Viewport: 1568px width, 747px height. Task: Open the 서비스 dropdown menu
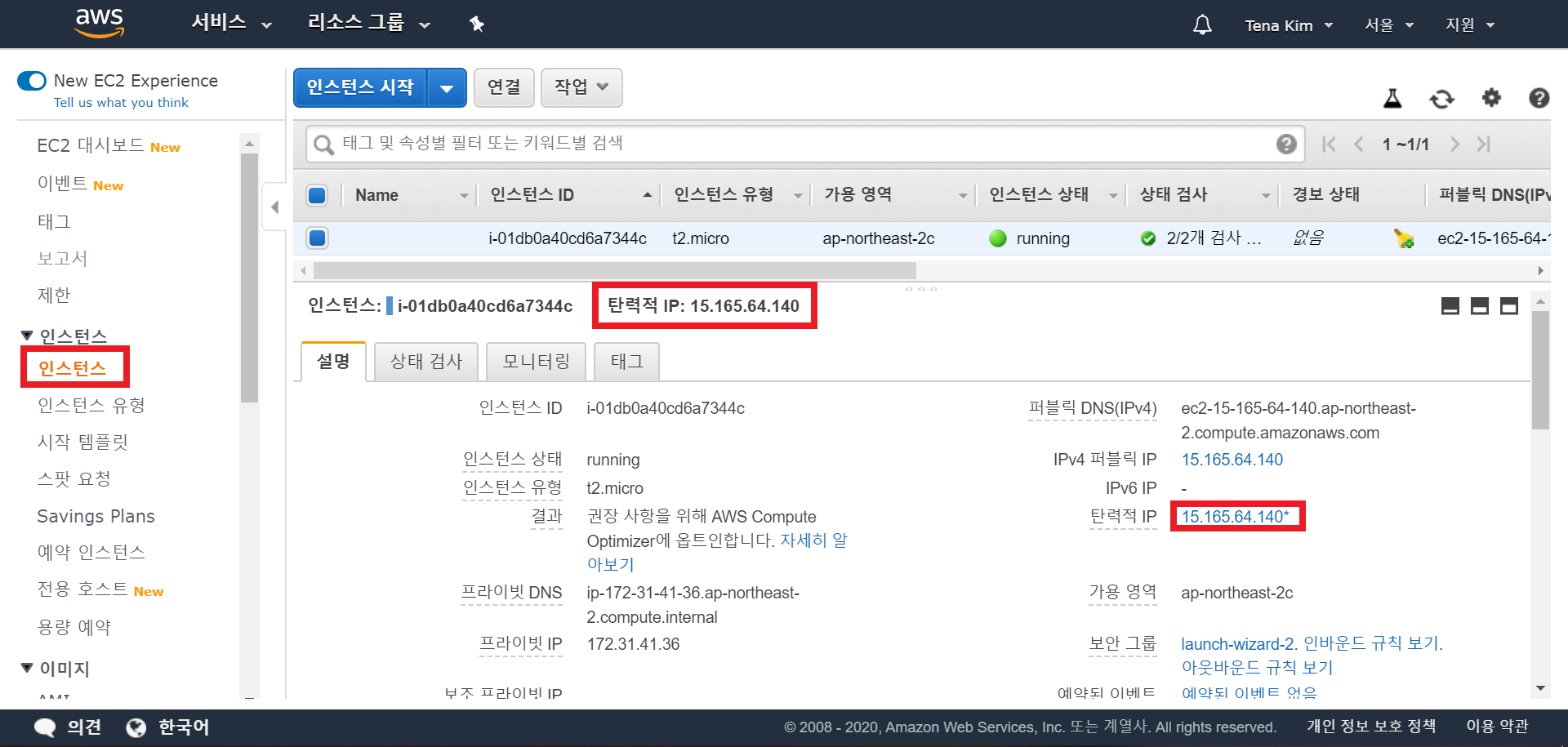click(231, 24)
